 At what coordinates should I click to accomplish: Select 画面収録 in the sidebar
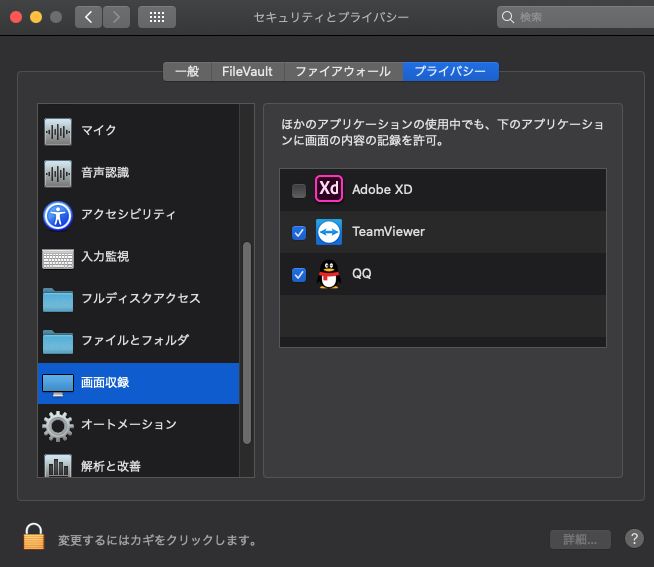tap(138, 383)
